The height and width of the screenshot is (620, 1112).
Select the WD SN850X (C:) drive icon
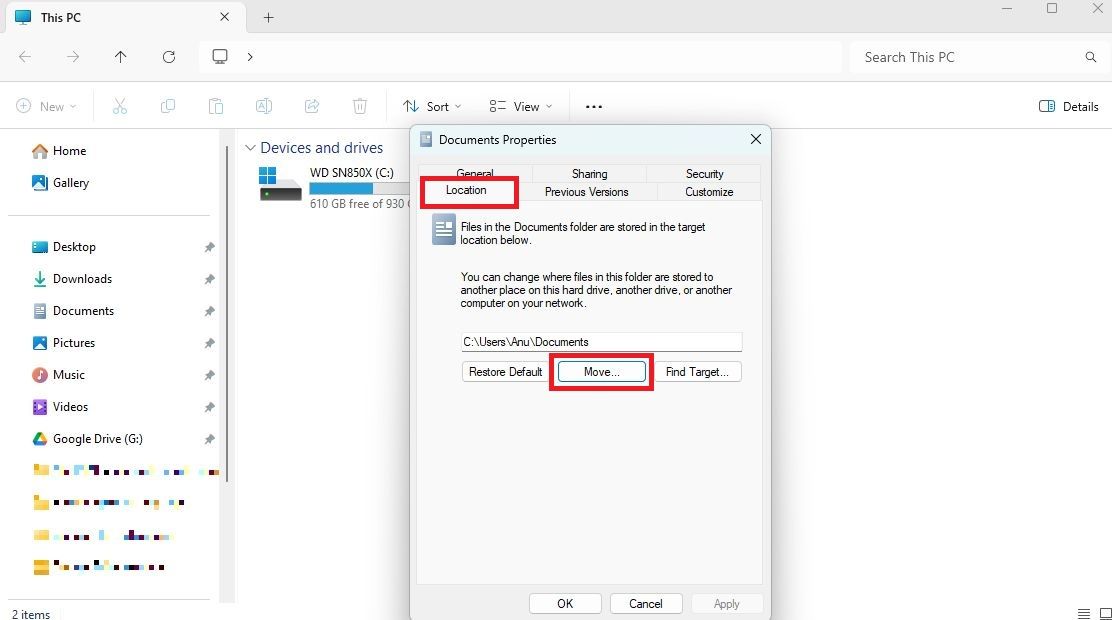280,184
